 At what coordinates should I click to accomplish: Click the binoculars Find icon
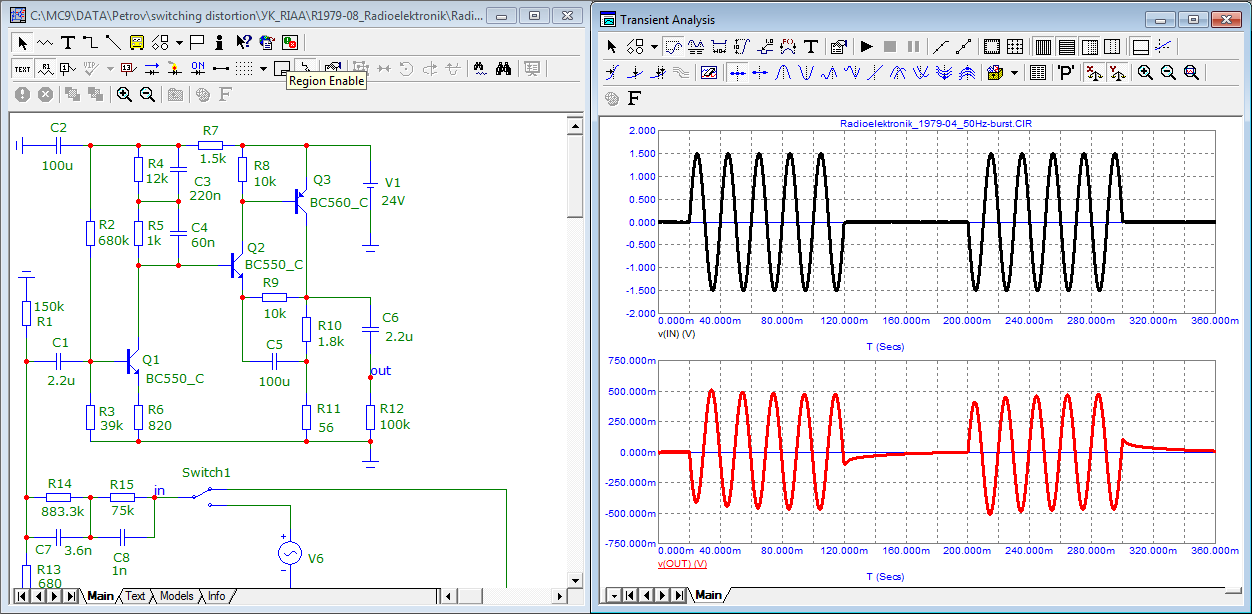pos(504,69)
